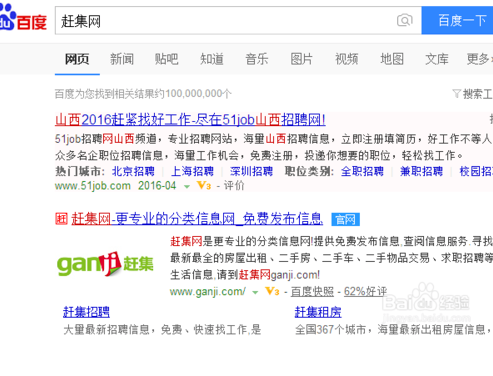Click the Baidu logo
493x376 pixels.
point(23,18)
